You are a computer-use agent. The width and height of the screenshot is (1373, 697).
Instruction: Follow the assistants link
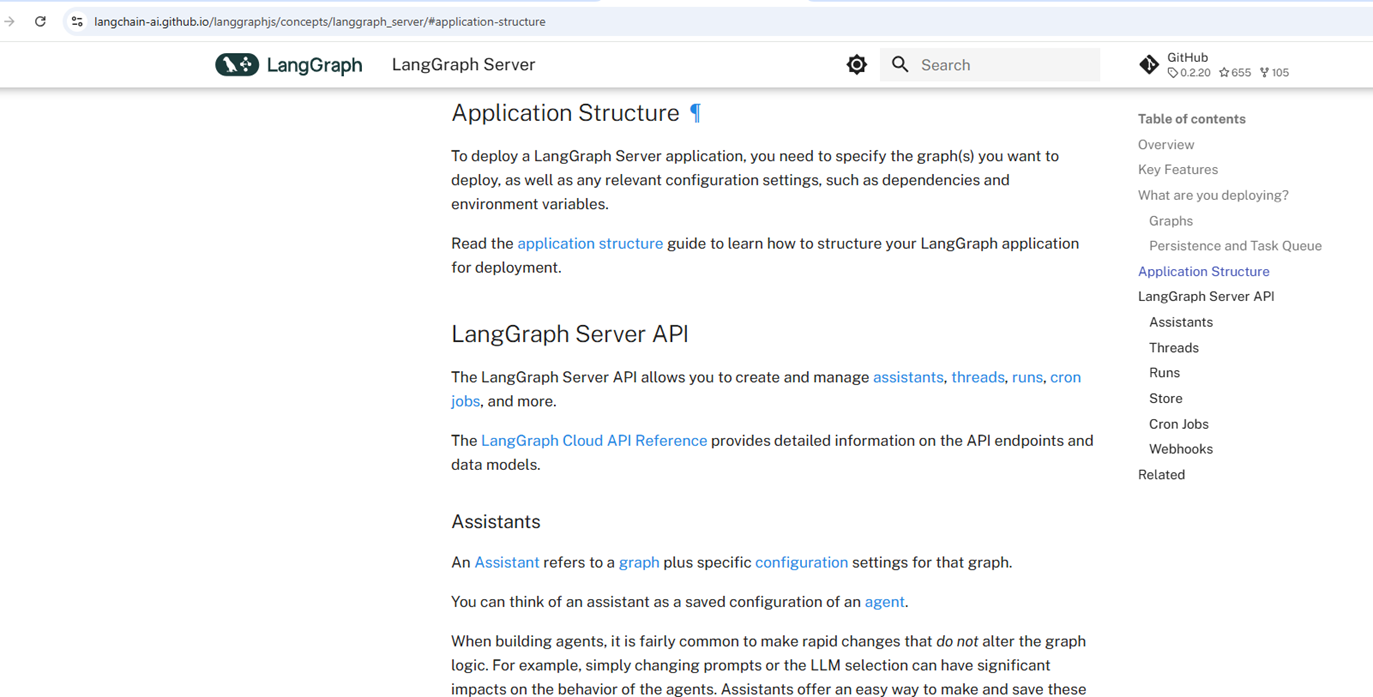click(908, 377)
